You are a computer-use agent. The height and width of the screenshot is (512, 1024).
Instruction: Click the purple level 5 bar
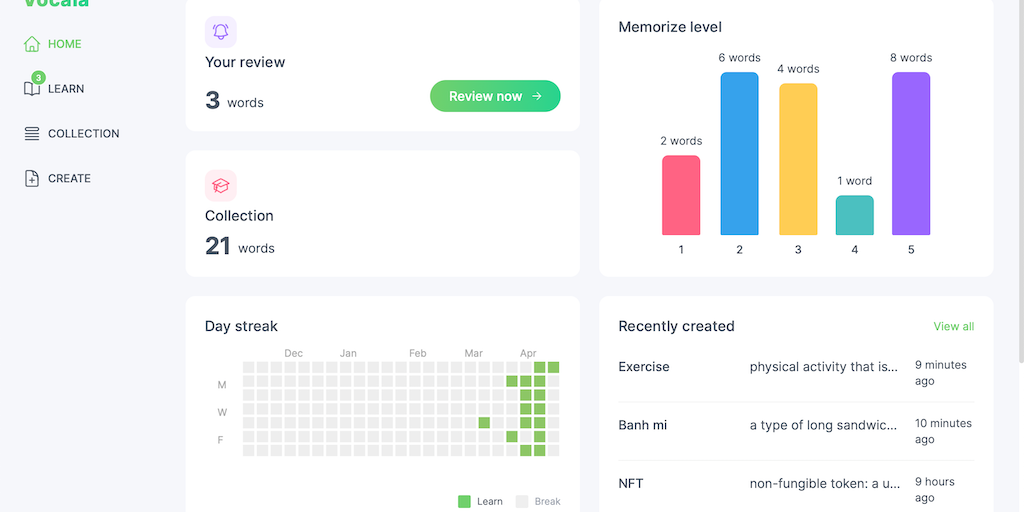click(911, 154)
